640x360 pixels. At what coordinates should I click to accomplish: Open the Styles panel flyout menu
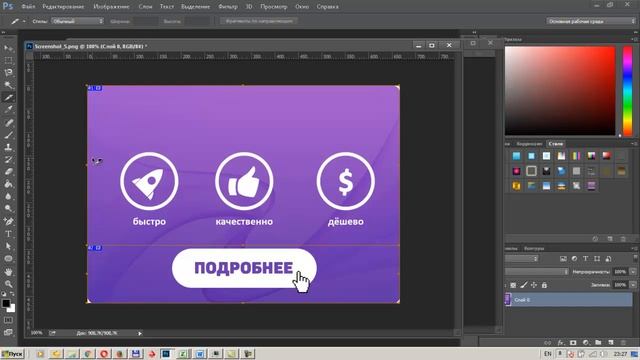pos(635,144)
